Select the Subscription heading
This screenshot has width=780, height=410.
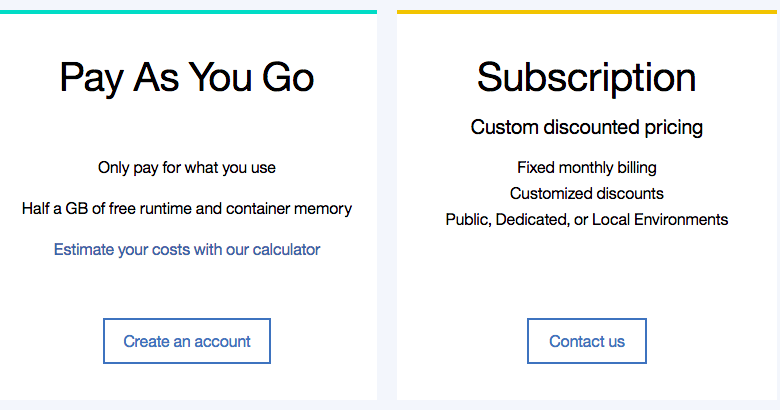[x=586, y=77]
